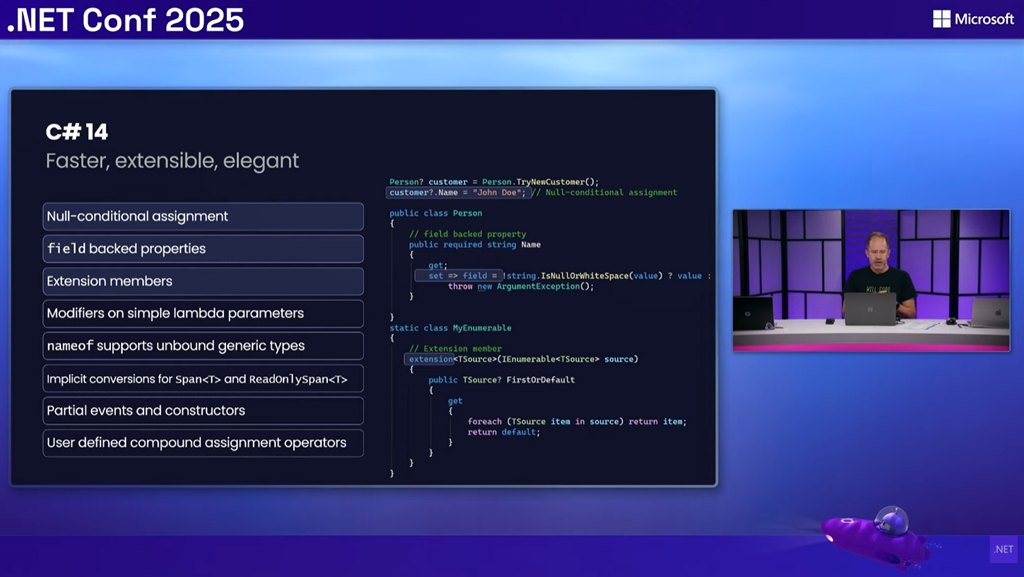The width and height of the screenshot is (1024, 577).
Task: Click the Null-conditional assignment code comment
Action: (x=605, y=193)
